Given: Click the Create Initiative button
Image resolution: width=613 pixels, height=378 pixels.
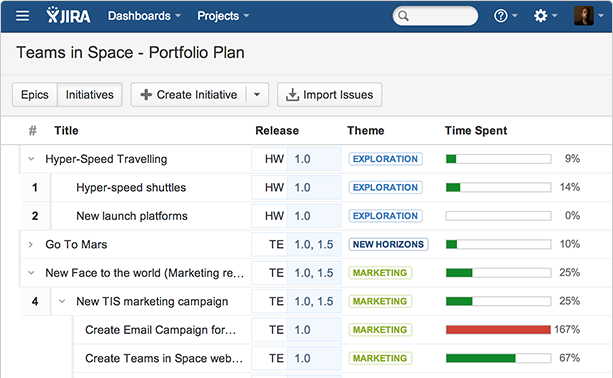Looking at the screenshot, I should [x=188, y=95].
